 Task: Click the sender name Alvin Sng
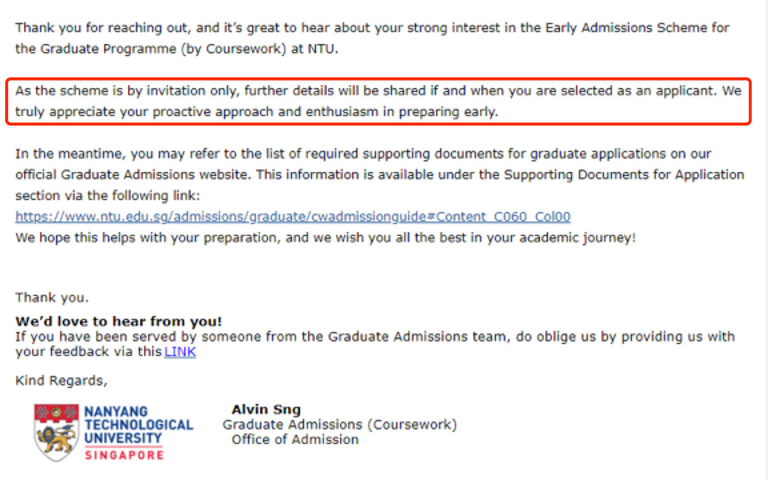click(x=266, y=409)
